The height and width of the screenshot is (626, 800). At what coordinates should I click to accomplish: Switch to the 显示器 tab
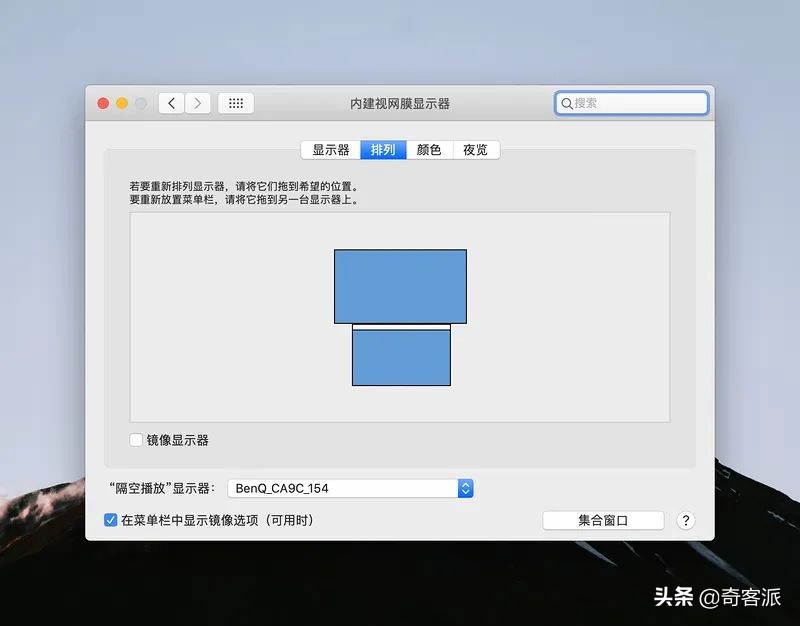click(x=331, y=150)
